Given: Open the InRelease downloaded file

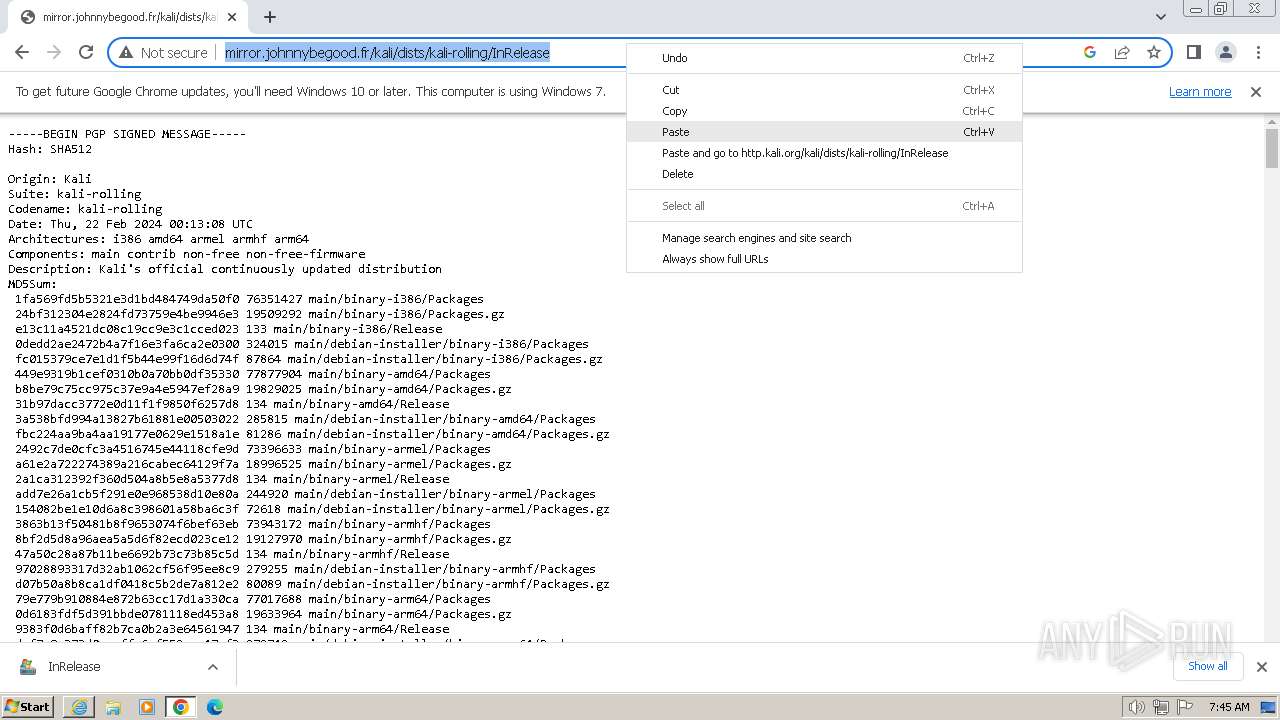Looking at the screenshot, I should pos(73,667).
